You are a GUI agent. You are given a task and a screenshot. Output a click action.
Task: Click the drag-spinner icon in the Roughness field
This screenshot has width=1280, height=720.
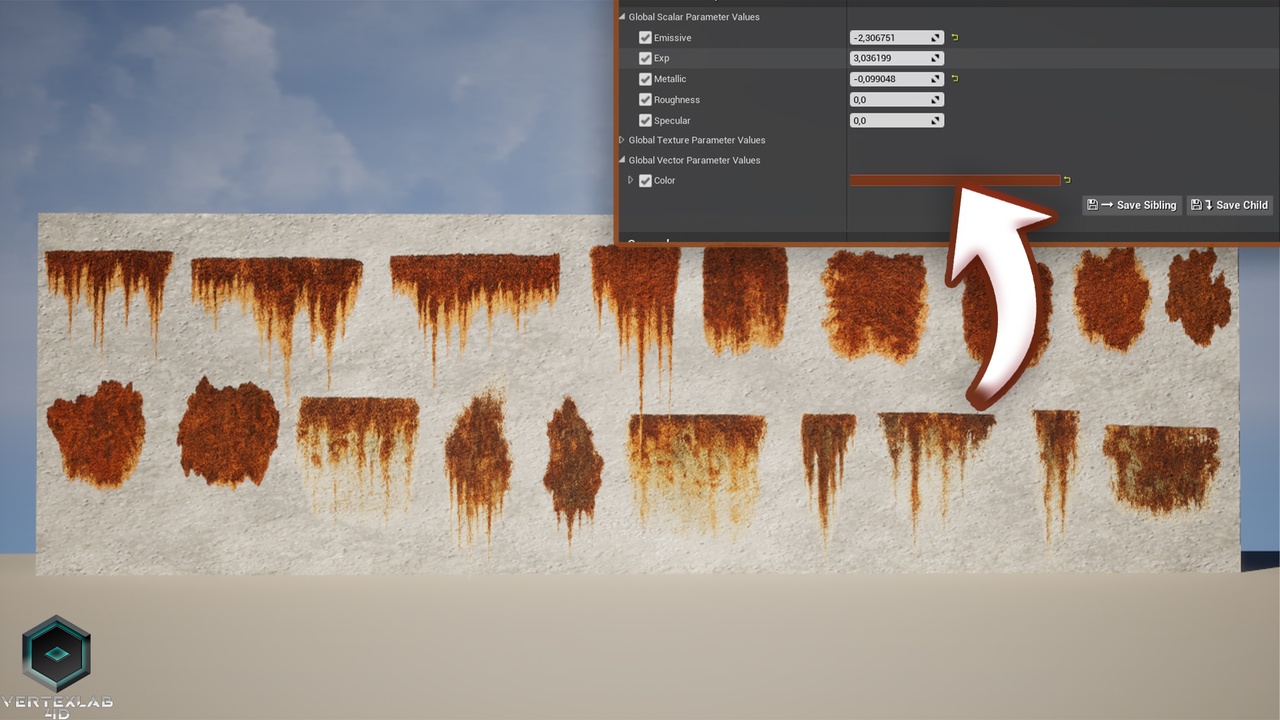pos(936,100)
